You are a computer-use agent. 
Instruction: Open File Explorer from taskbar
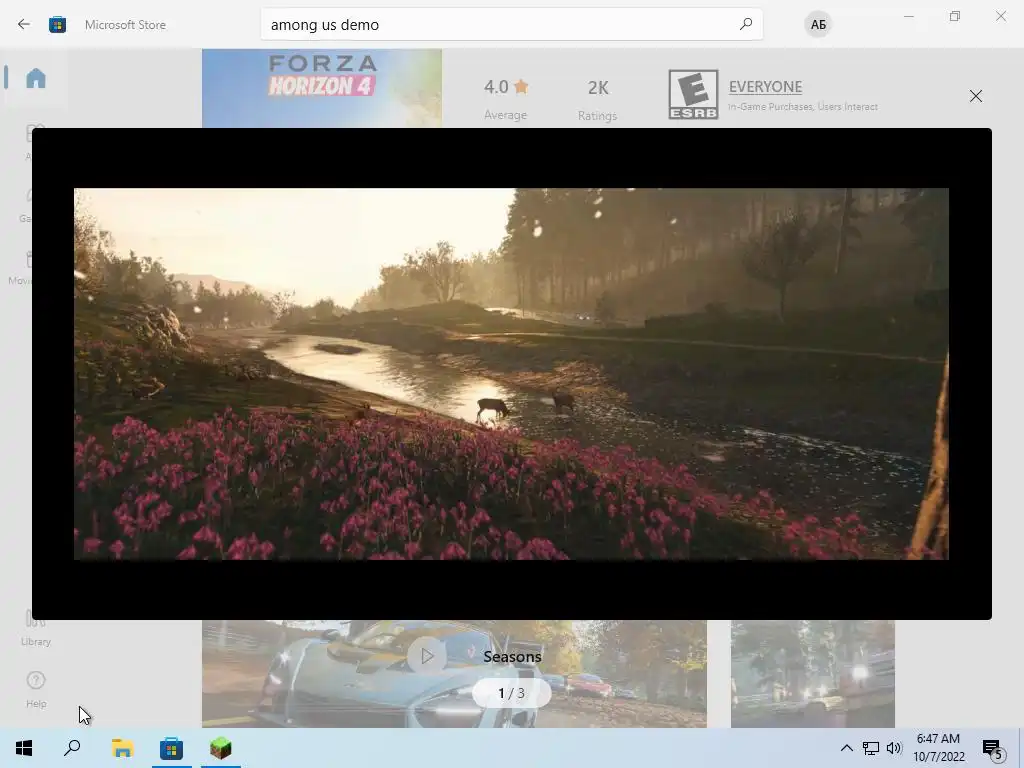point(122,748)
